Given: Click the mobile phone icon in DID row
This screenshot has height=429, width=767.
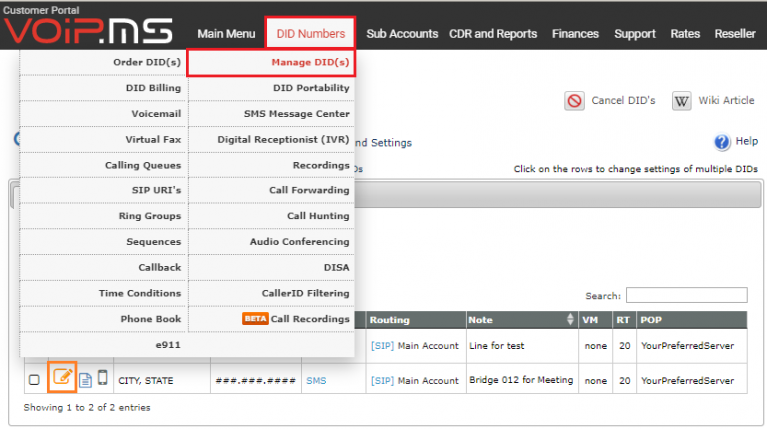Looking at the screenshot, I should click(102, 378).
